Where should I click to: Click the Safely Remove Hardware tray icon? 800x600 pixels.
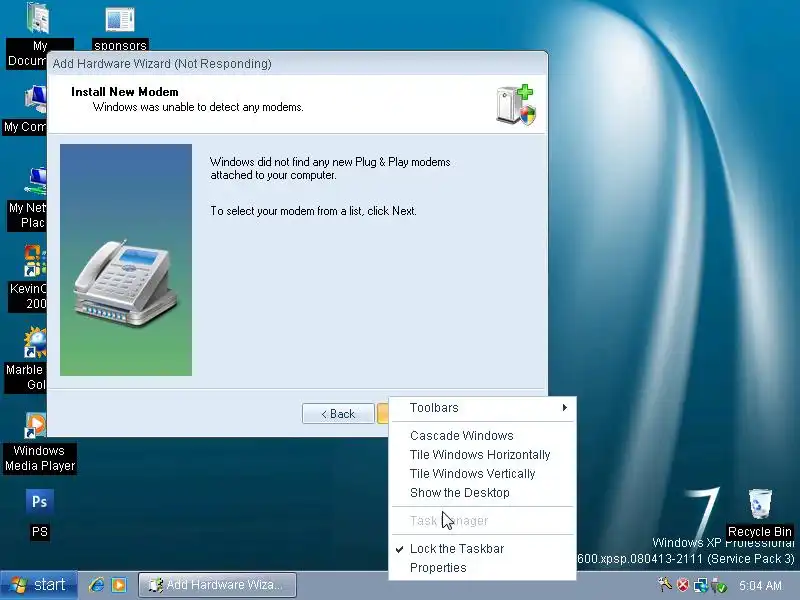tap(719, 585)
